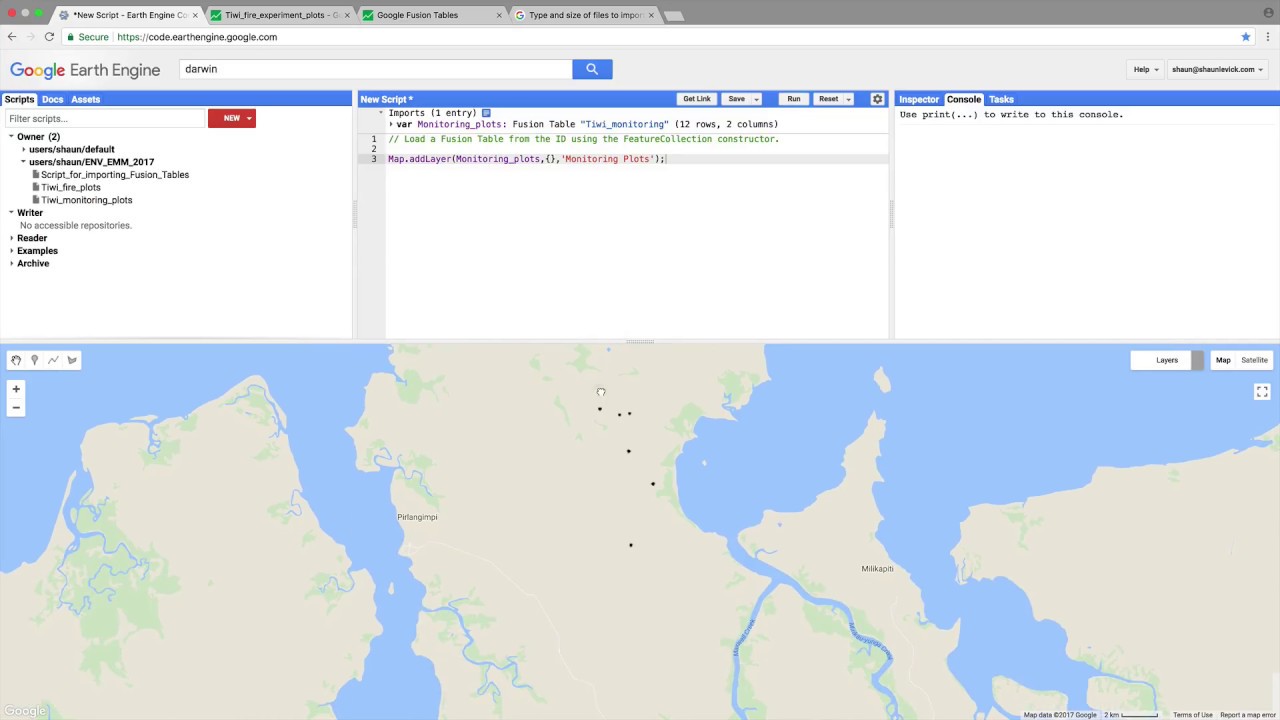Image resolution: width=1280 pixels, height=720 pixels.
Task: Click the Save button
Action: click(x=736, y=99)
